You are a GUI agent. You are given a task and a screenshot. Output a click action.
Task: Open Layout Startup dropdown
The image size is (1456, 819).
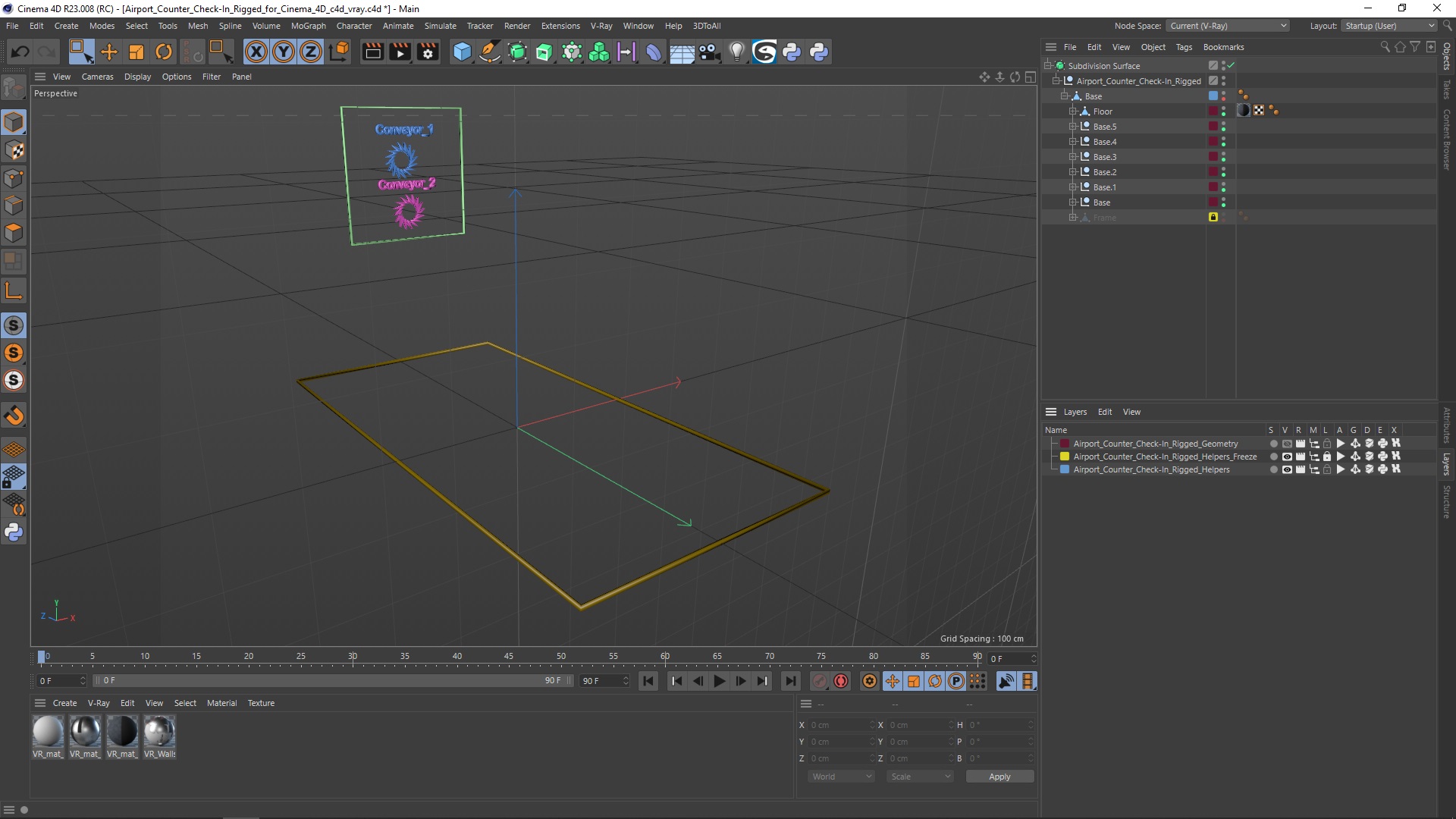(x=1390, y=26)
